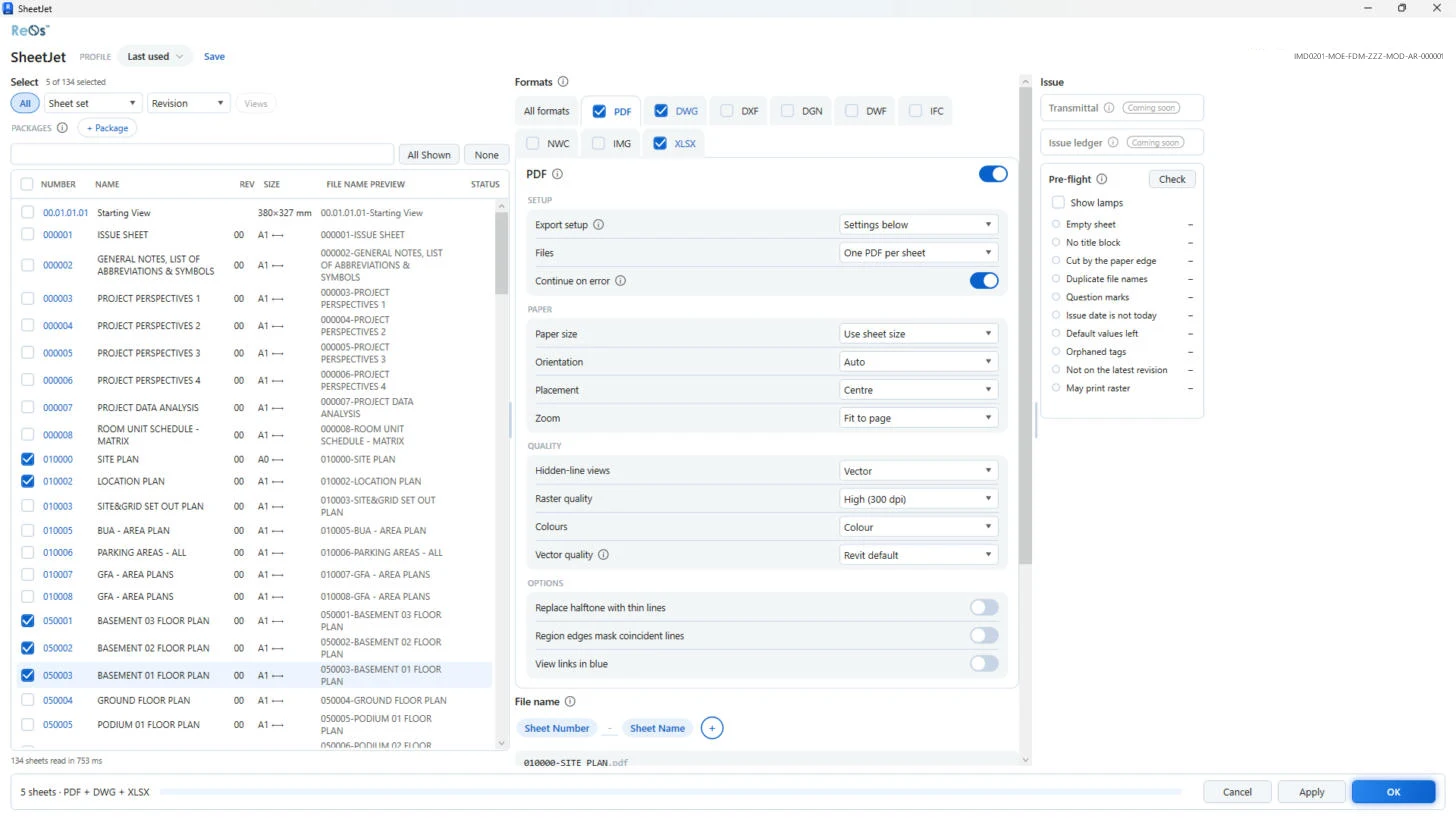Image resolution: width=1456 pixels, height=819 pixels.
Task: Open the Last used profile dropdown
Action: (x=155, y=57)
